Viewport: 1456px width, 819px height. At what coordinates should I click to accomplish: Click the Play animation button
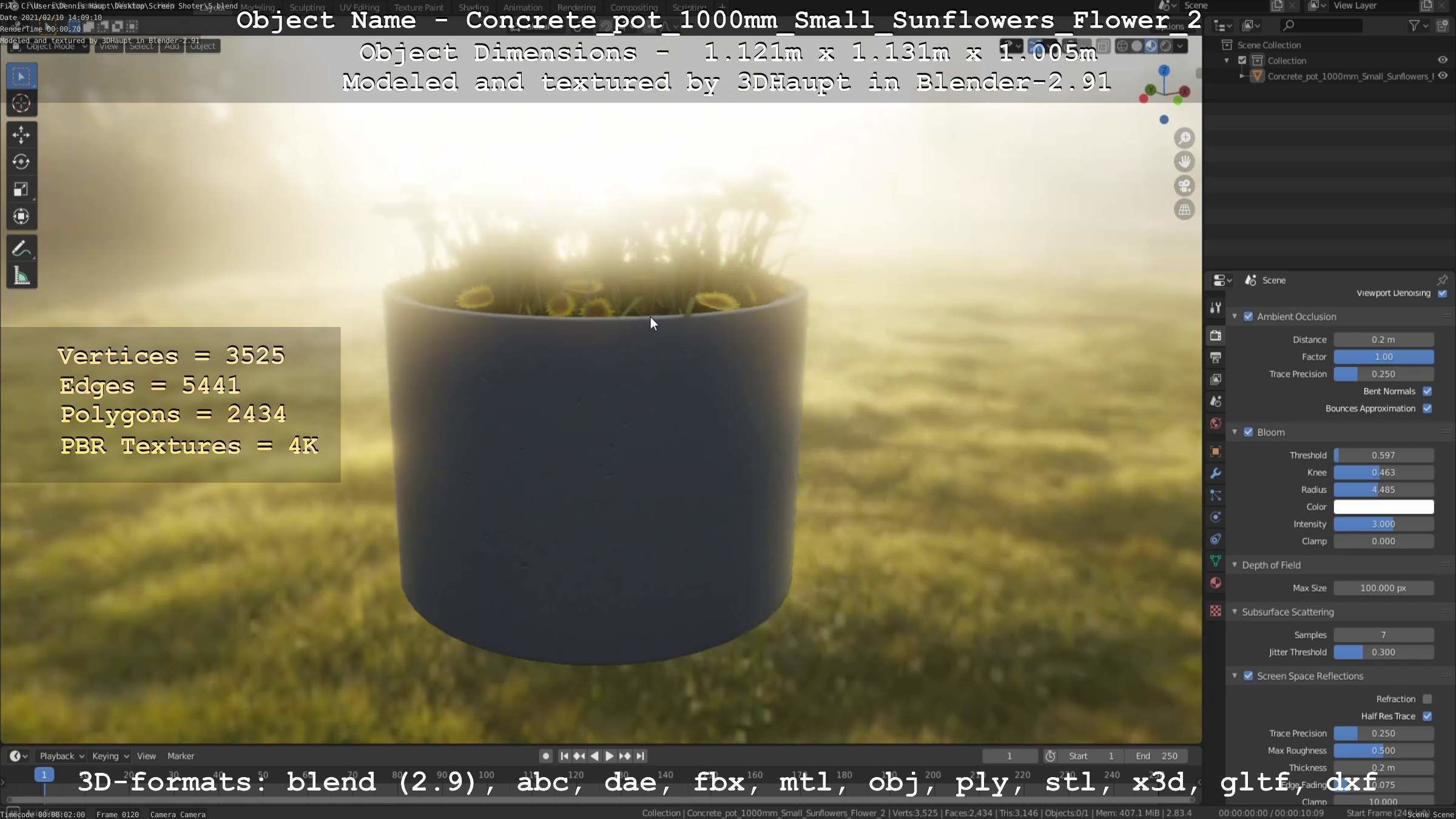[610, 756]
